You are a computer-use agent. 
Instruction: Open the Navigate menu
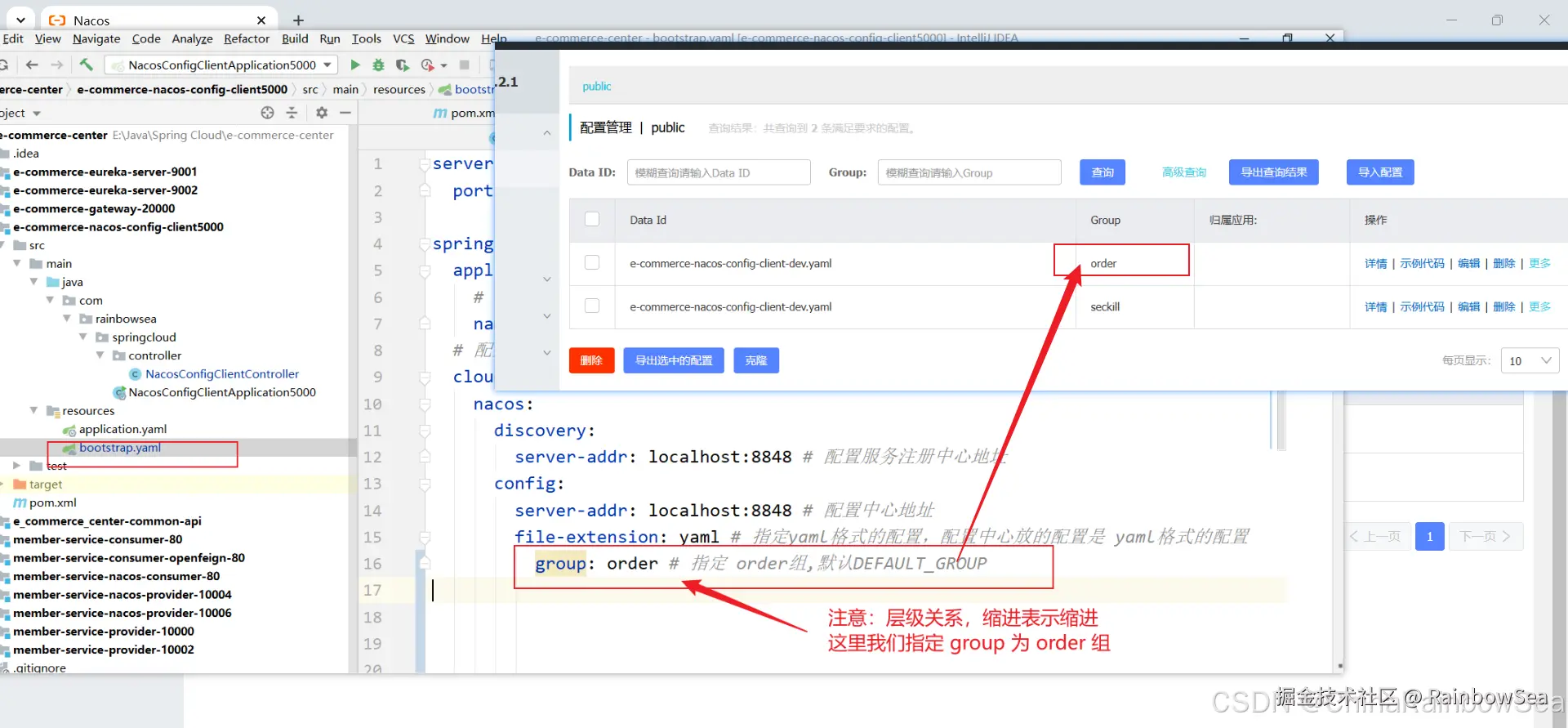96,38
